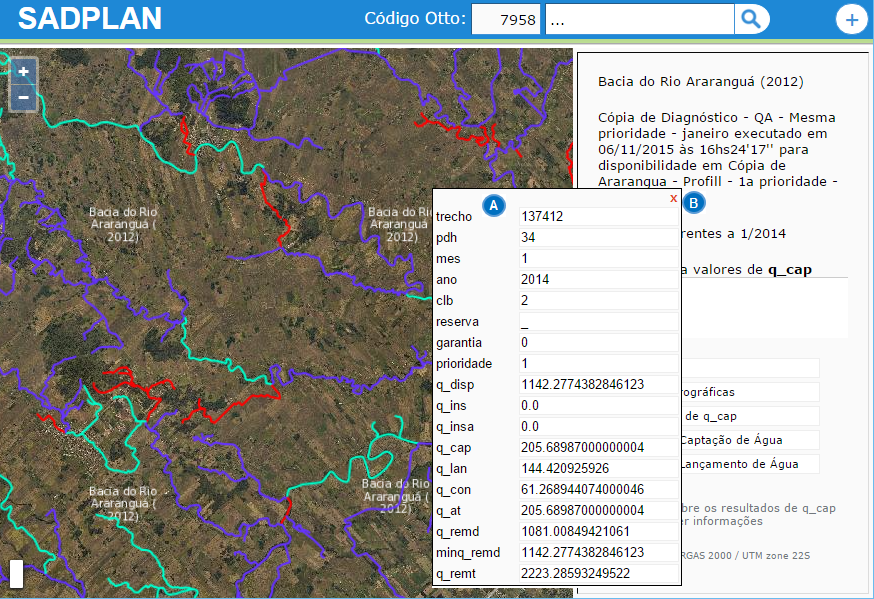This screenshot has height=599, width=874.
Task: Zoom out on the map
Action: click(x=24, y=98)
